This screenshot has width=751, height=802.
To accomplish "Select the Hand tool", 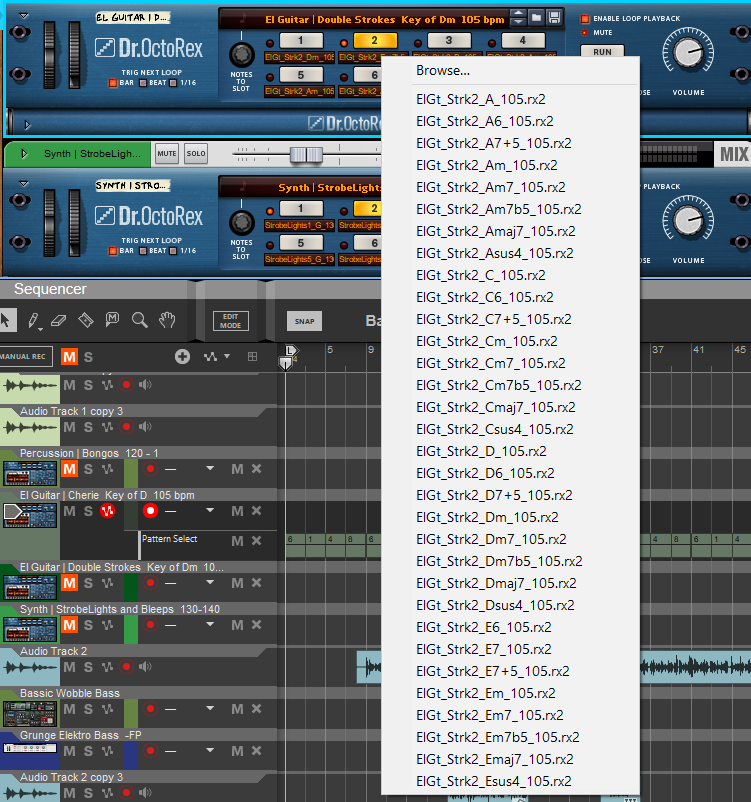I will 167,321.
